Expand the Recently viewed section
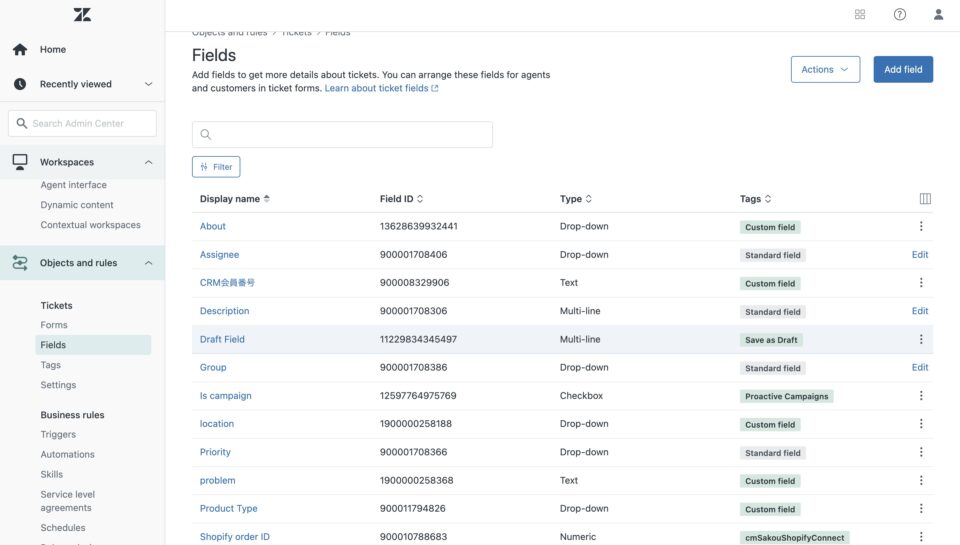Image resolution: width=960 pixels, height=545 pixels. [x=149, y=84]
